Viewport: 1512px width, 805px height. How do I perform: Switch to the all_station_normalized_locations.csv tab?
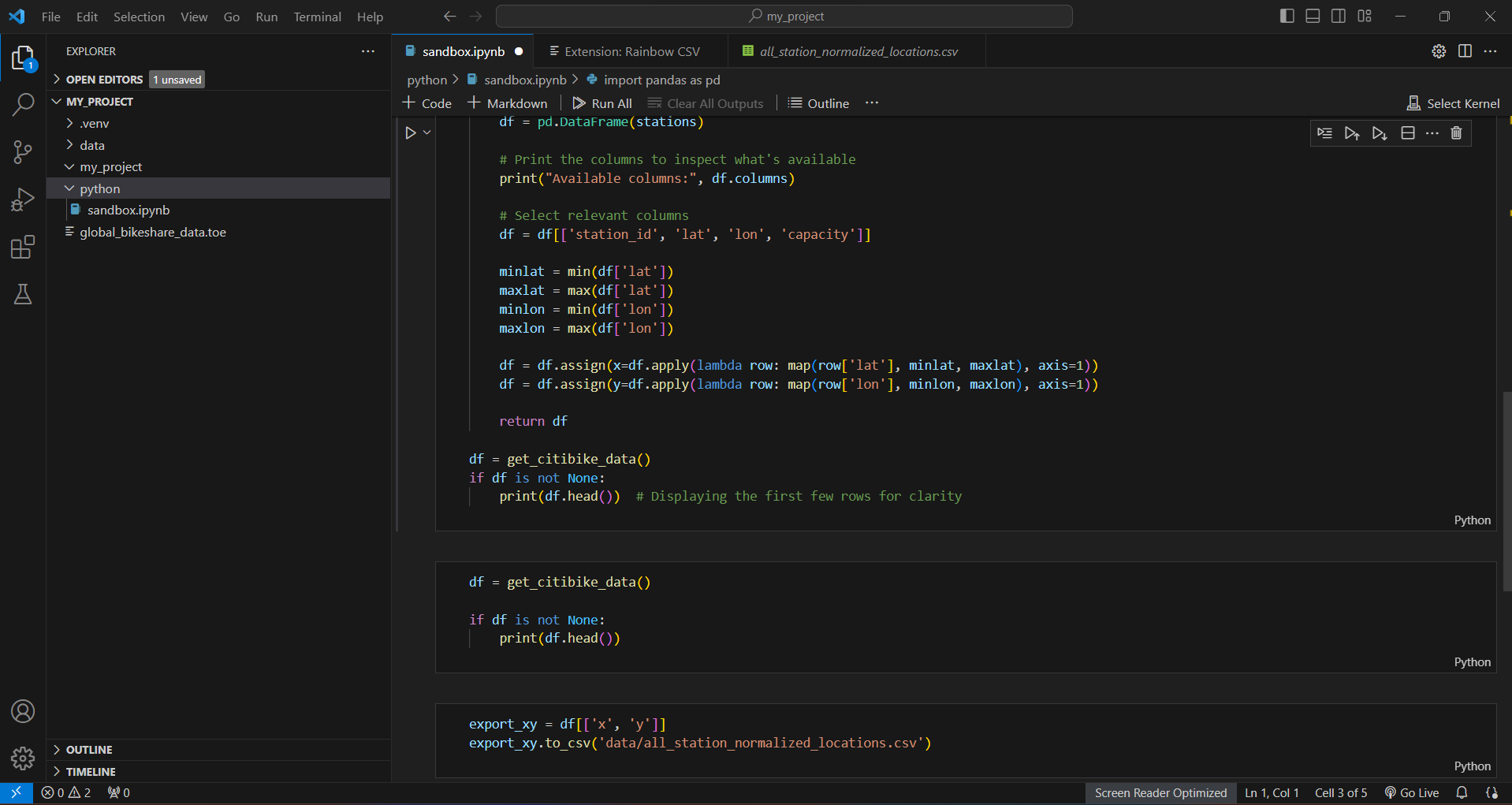click(x=858, y=51)
